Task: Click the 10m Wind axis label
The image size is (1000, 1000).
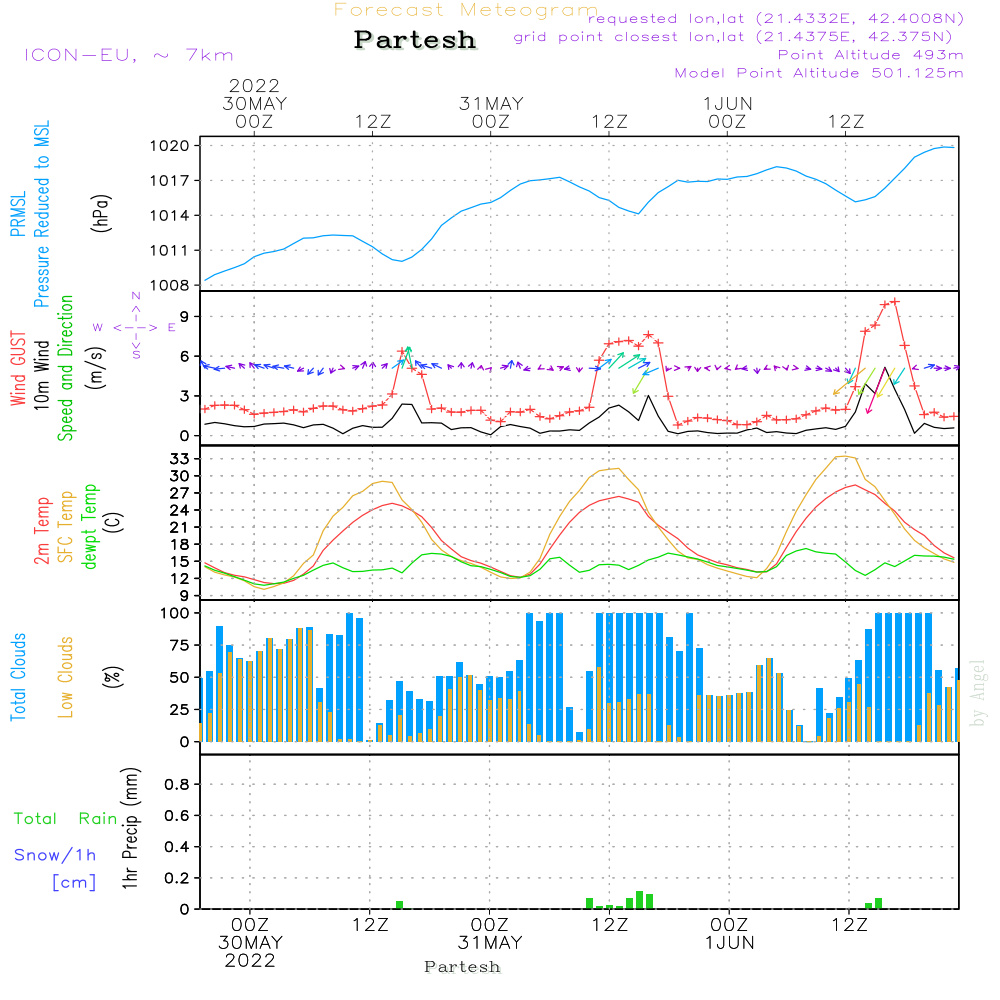Action: (41, 374)
